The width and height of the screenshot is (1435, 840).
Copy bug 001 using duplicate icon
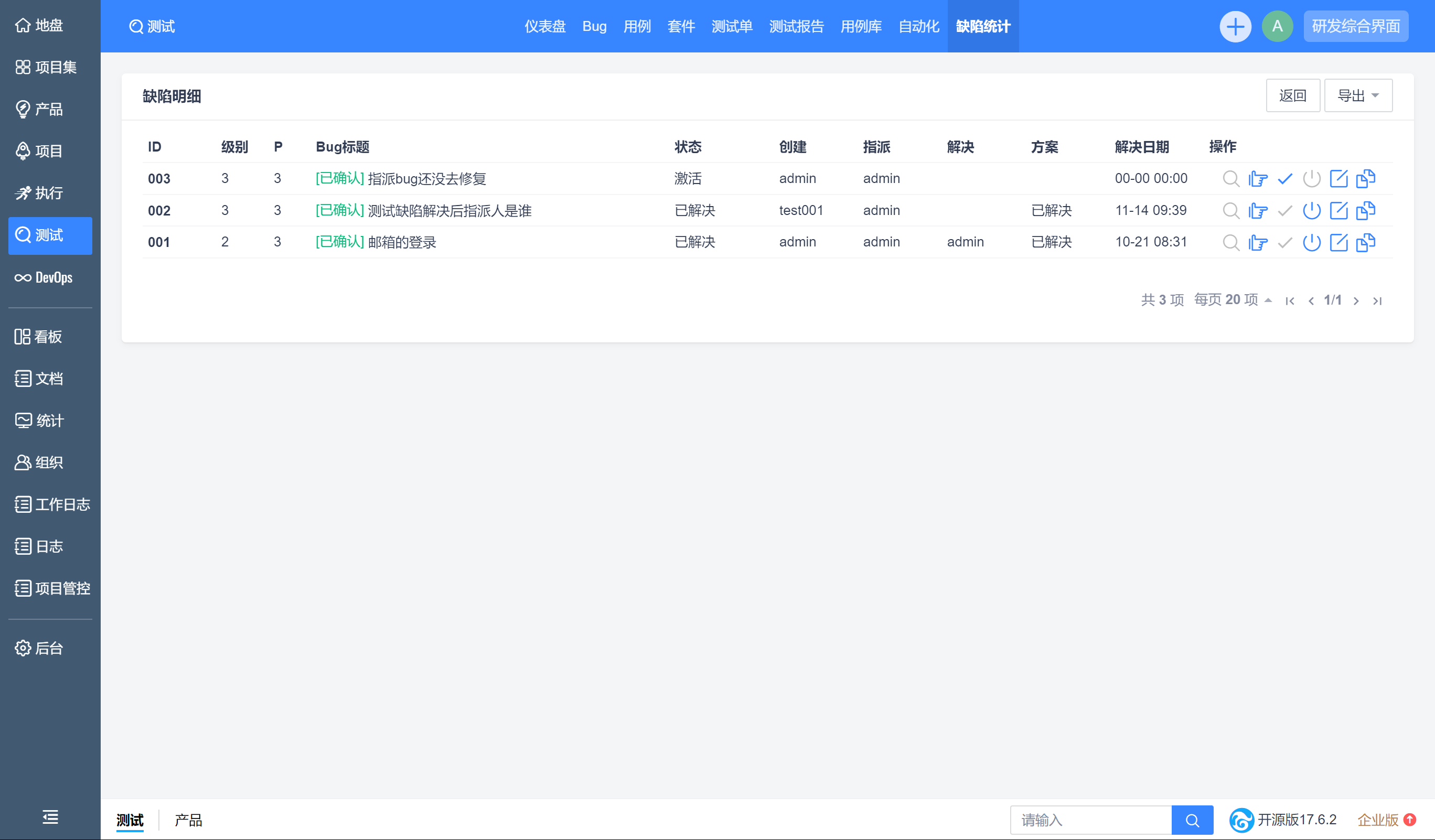[1366, 242]
